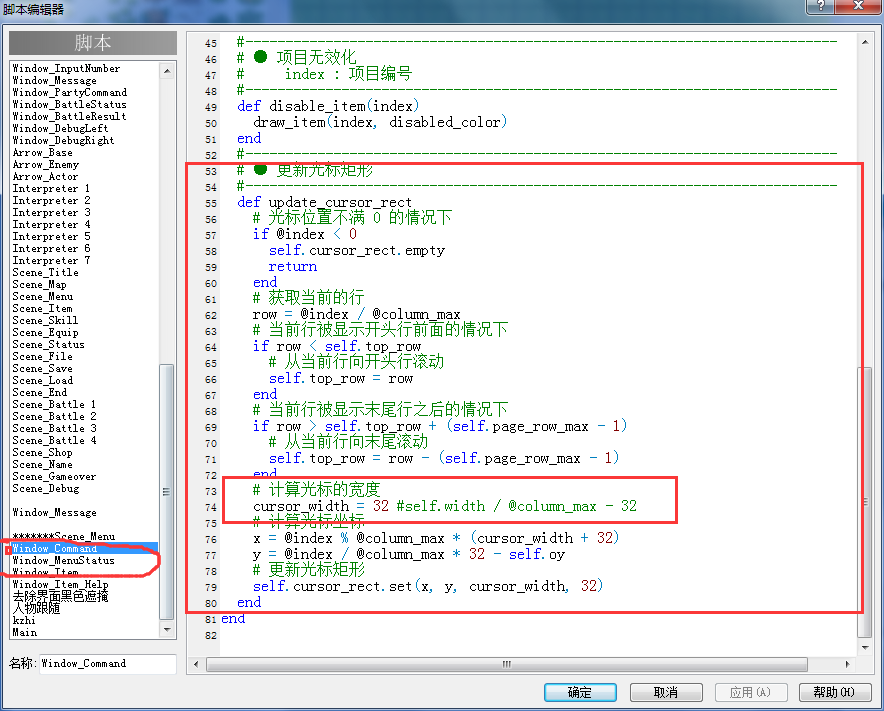Select kzhi script
Screen dimensions: 884x711
click(x=24, y=620)
